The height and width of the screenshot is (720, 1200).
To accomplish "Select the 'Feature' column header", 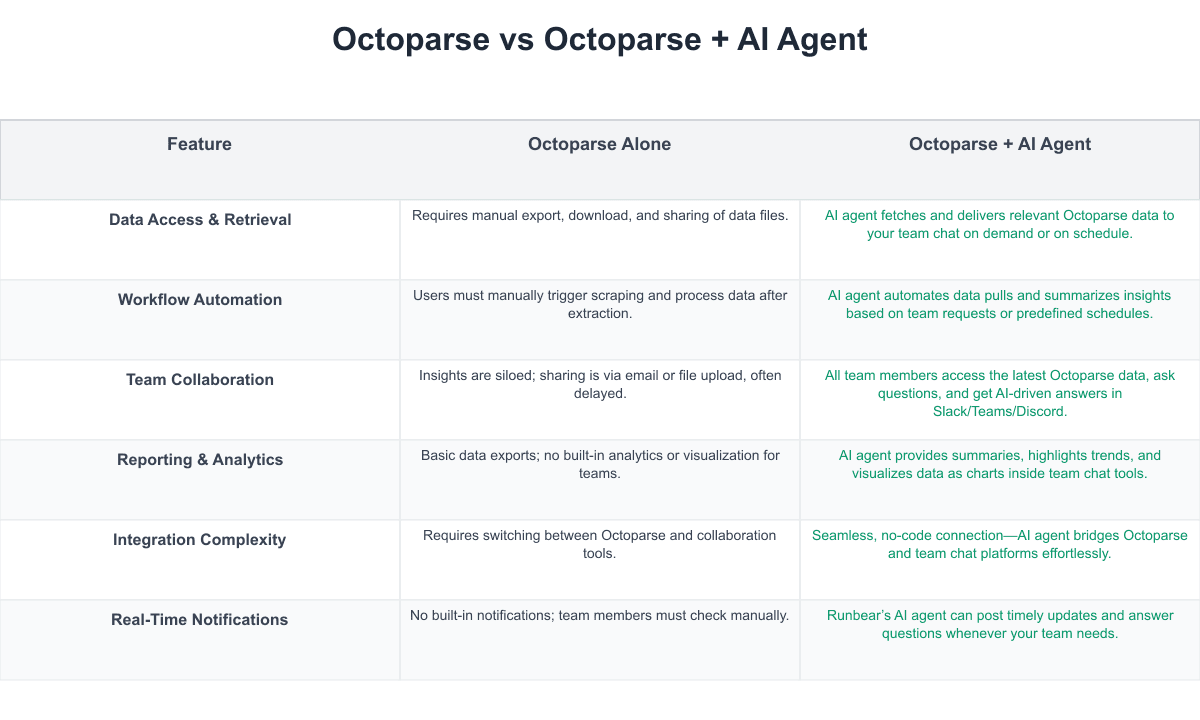I will (x=199, y=144).
